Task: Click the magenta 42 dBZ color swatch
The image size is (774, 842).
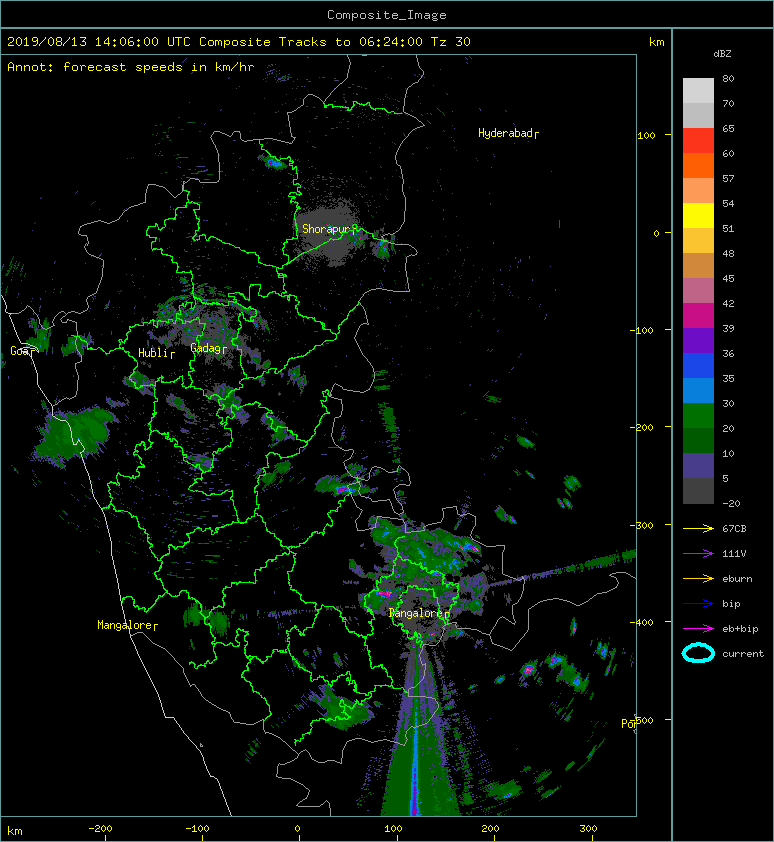Action: (698, 315)
